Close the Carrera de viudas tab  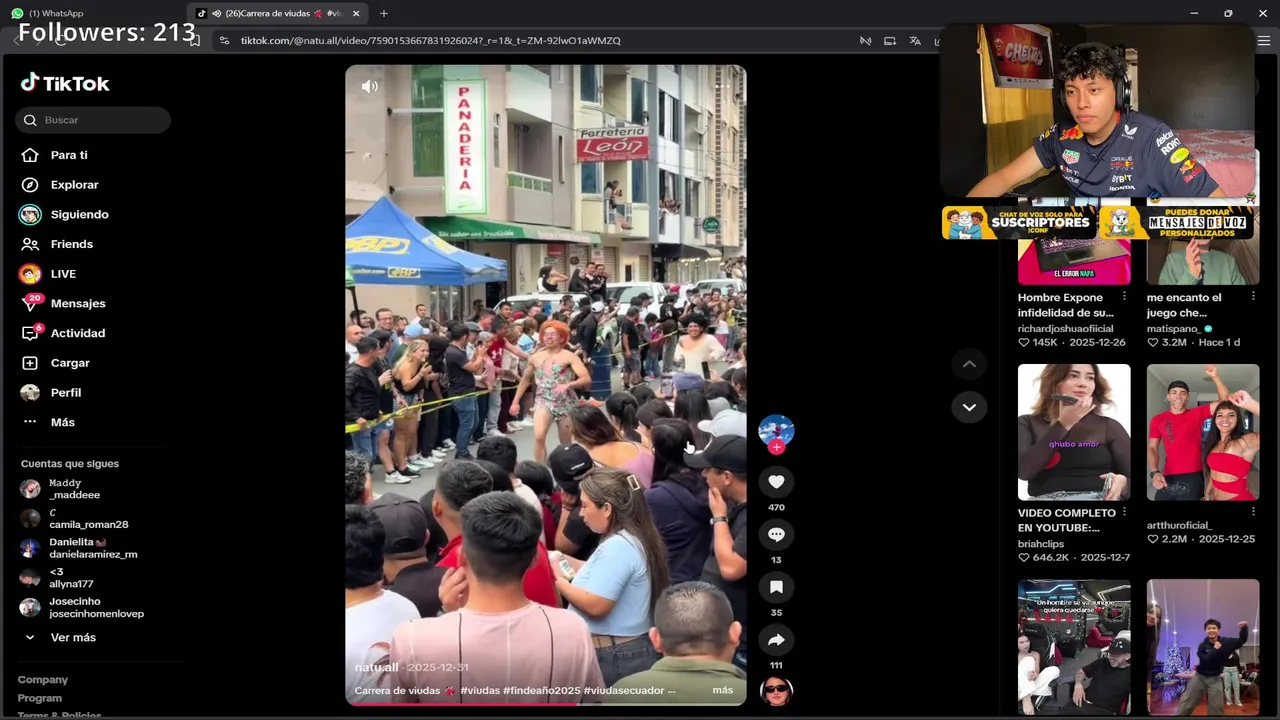tap(356, 13)
